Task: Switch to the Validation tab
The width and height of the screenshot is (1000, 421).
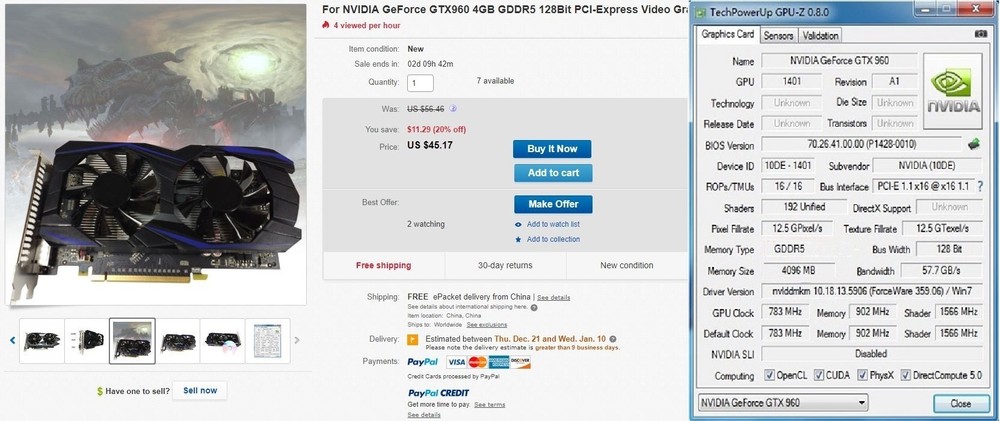Action: click(x=820, y=36)
